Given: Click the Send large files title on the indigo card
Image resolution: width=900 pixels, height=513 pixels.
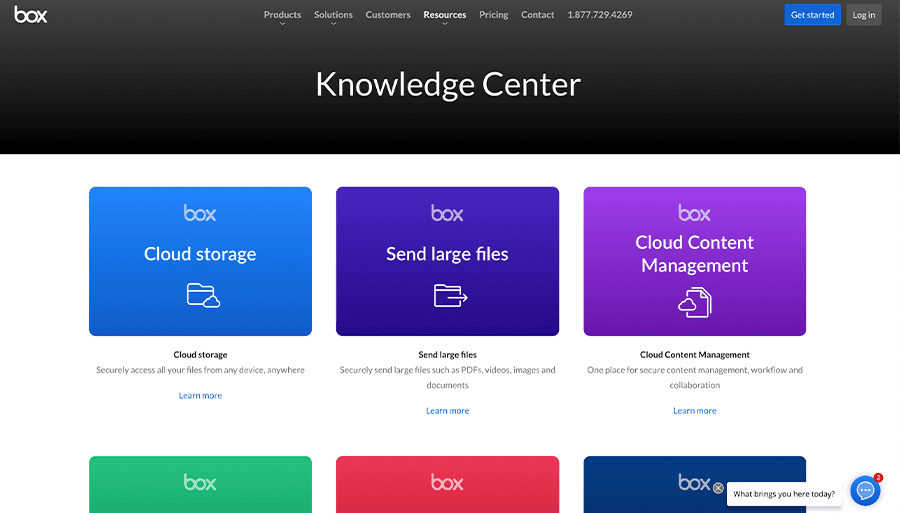Looking at the screenshot, I should click(x=447, y=254).
